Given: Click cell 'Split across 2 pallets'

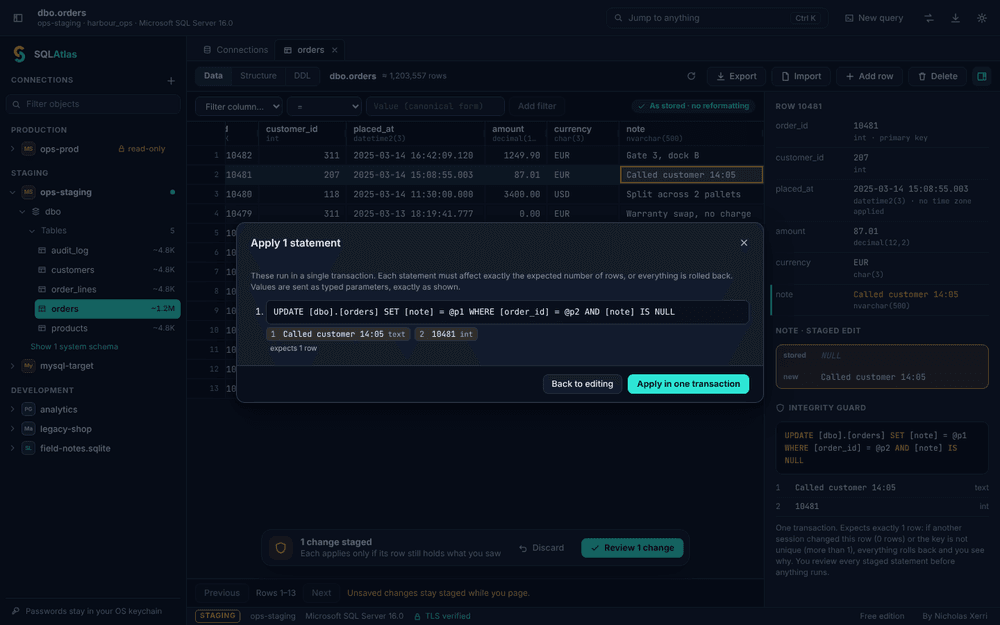Looking at the screenshot, I should (x=691, y=194).
